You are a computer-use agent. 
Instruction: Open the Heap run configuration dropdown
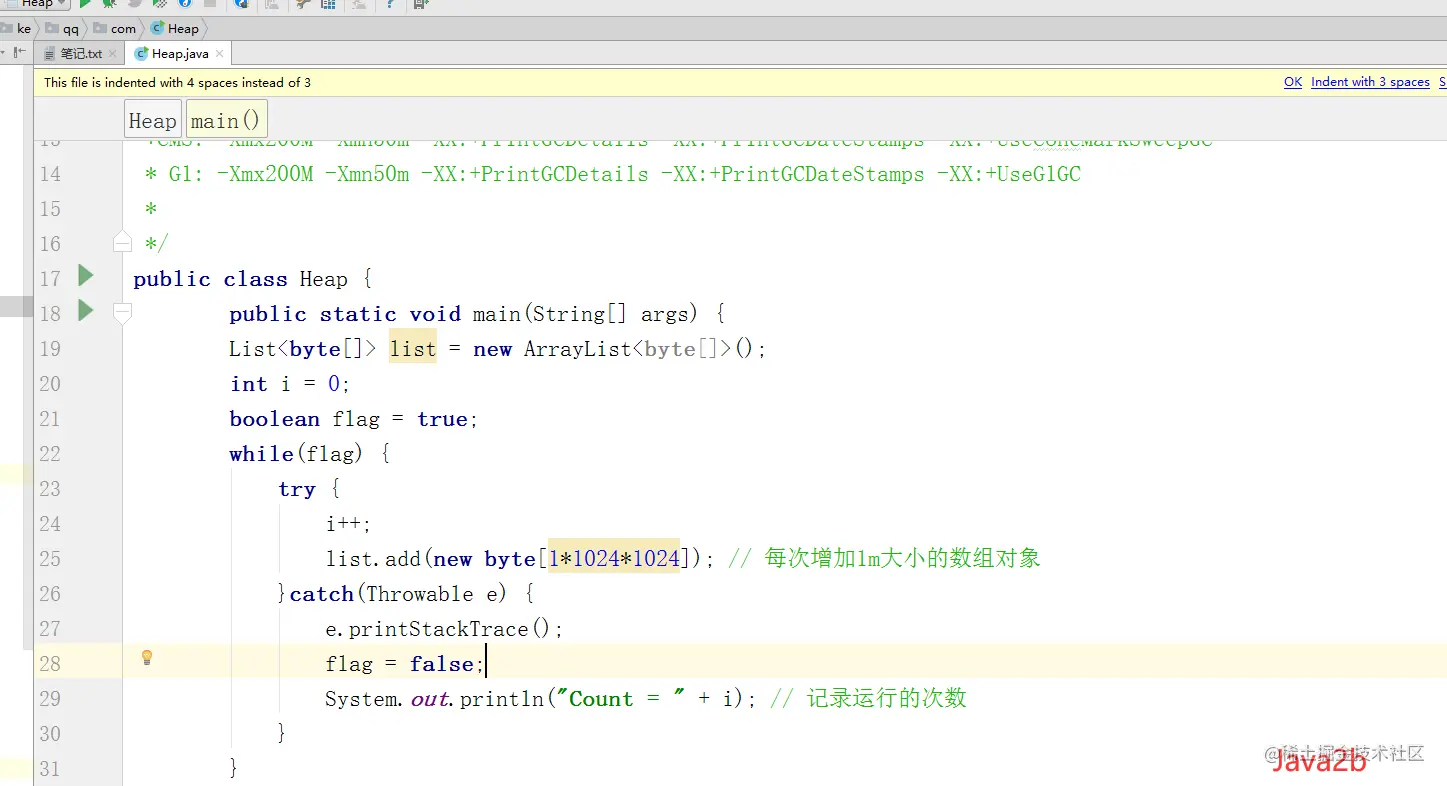click(35, 4)
